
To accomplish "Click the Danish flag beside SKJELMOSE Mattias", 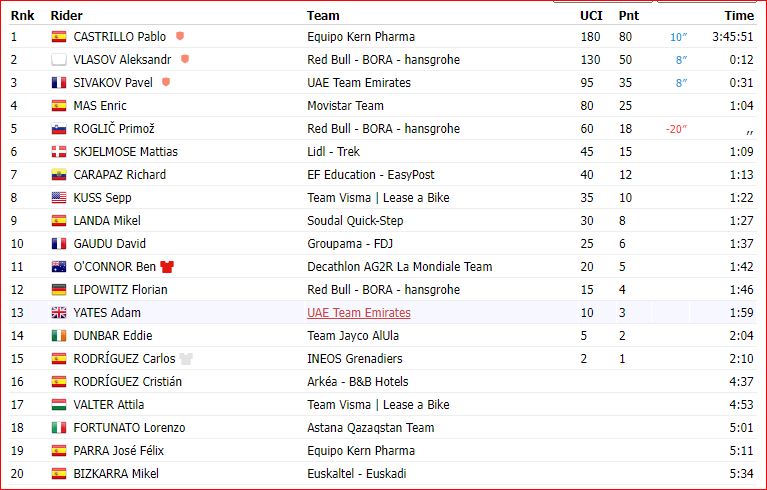I will [59, 152].
